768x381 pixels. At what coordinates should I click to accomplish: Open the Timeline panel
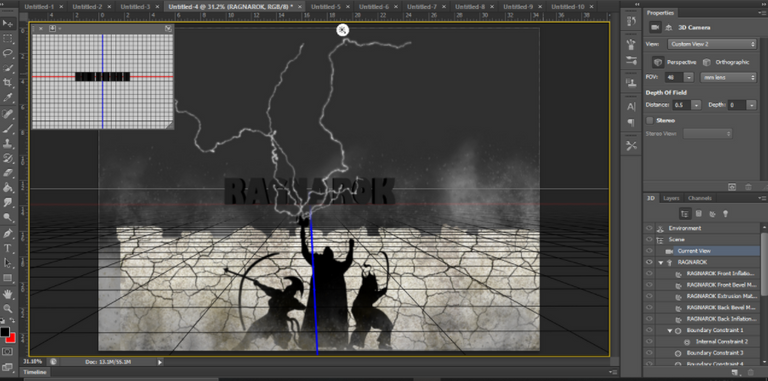(36, 372)
